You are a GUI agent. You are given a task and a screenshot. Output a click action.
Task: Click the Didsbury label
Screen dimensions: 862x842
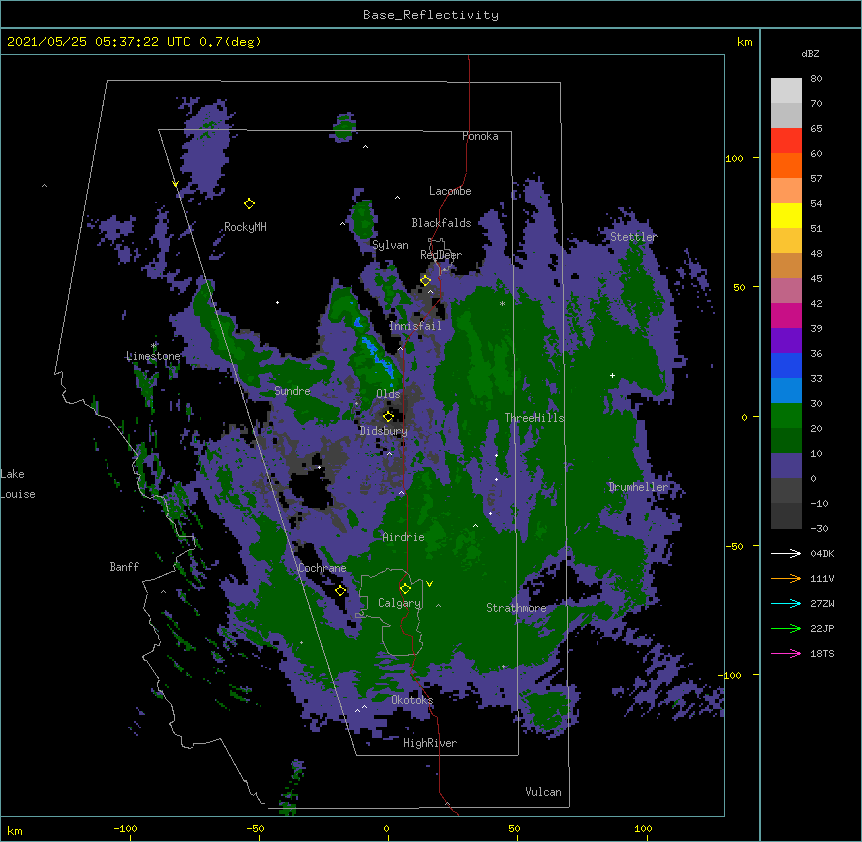coord(383,431)
